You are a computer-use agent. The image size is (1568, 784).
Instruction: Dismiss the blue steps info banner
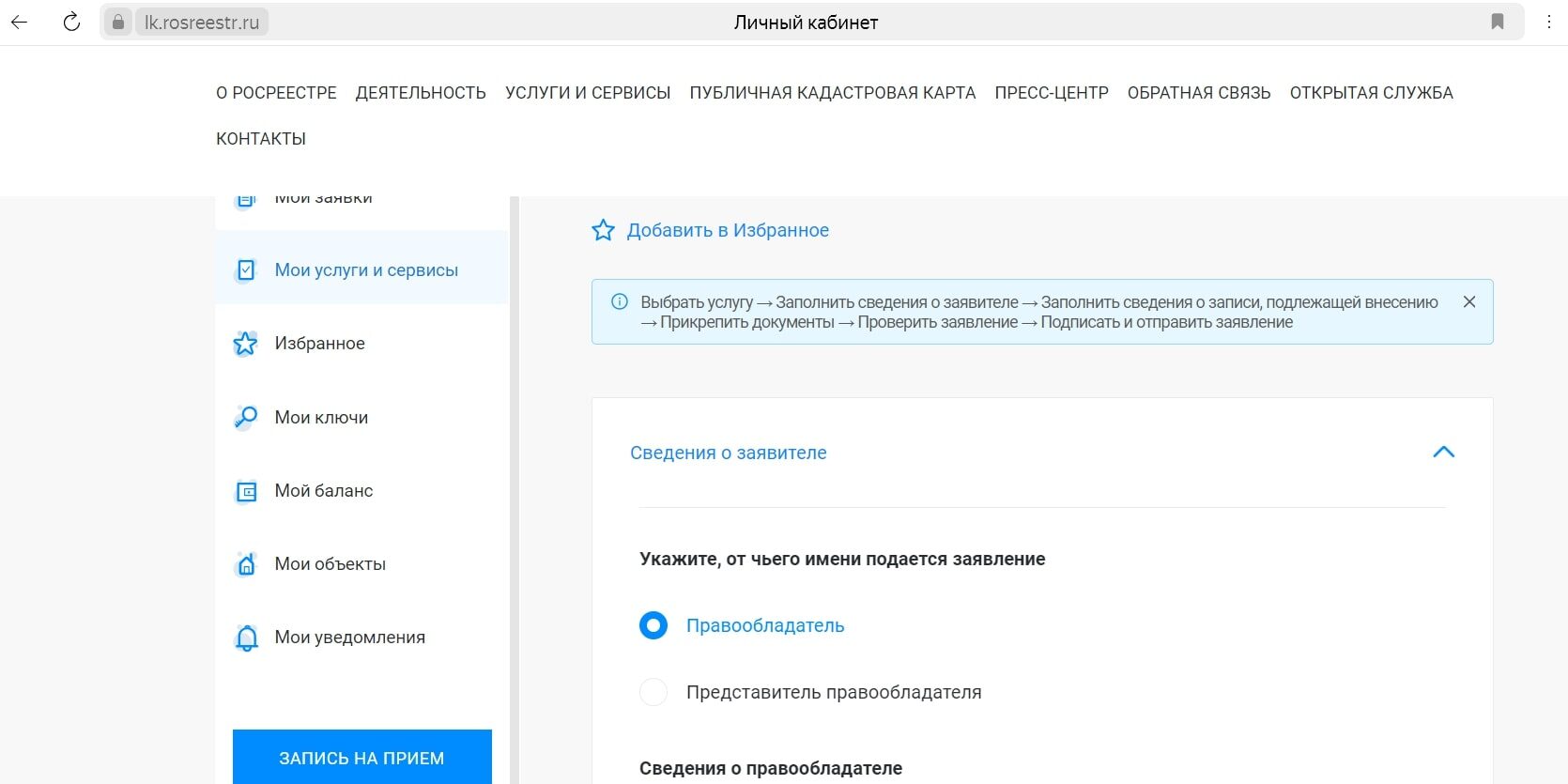tap(1469, 301)
